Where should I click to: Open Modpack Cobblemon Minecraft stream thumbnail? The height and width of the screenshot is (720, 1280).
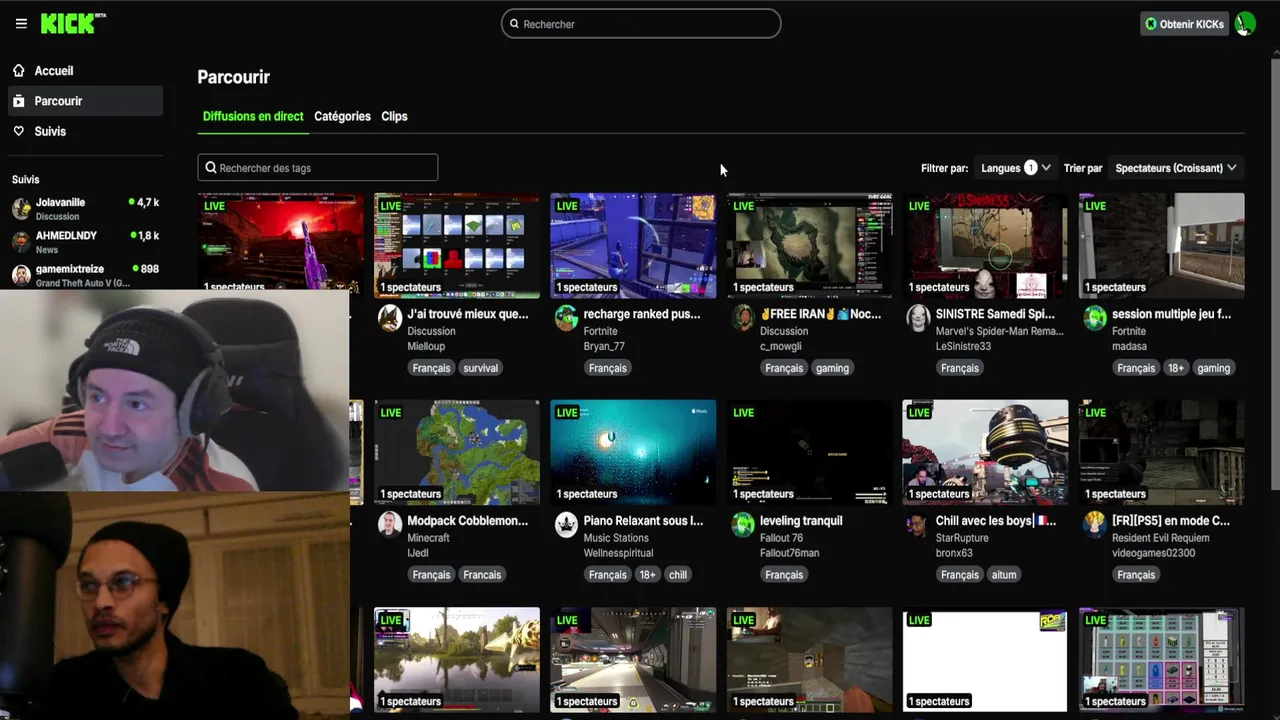(457, 453)
